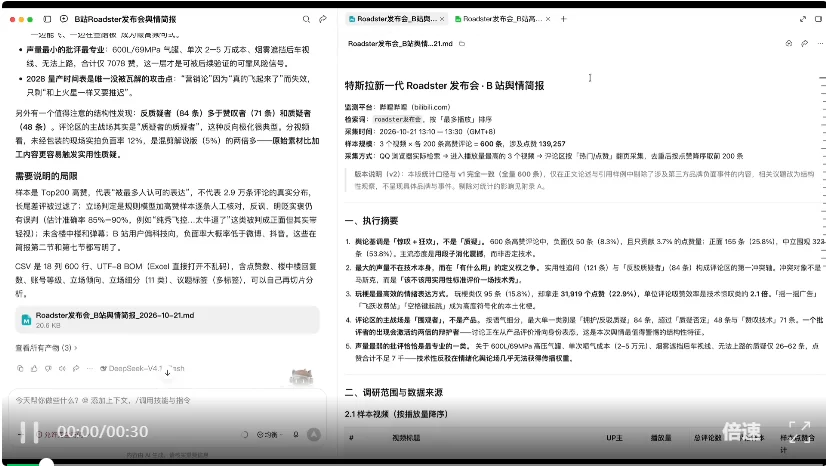Open the folder icon beside the file name
This screenshot has height=466, width=826.
coord(462,44)
